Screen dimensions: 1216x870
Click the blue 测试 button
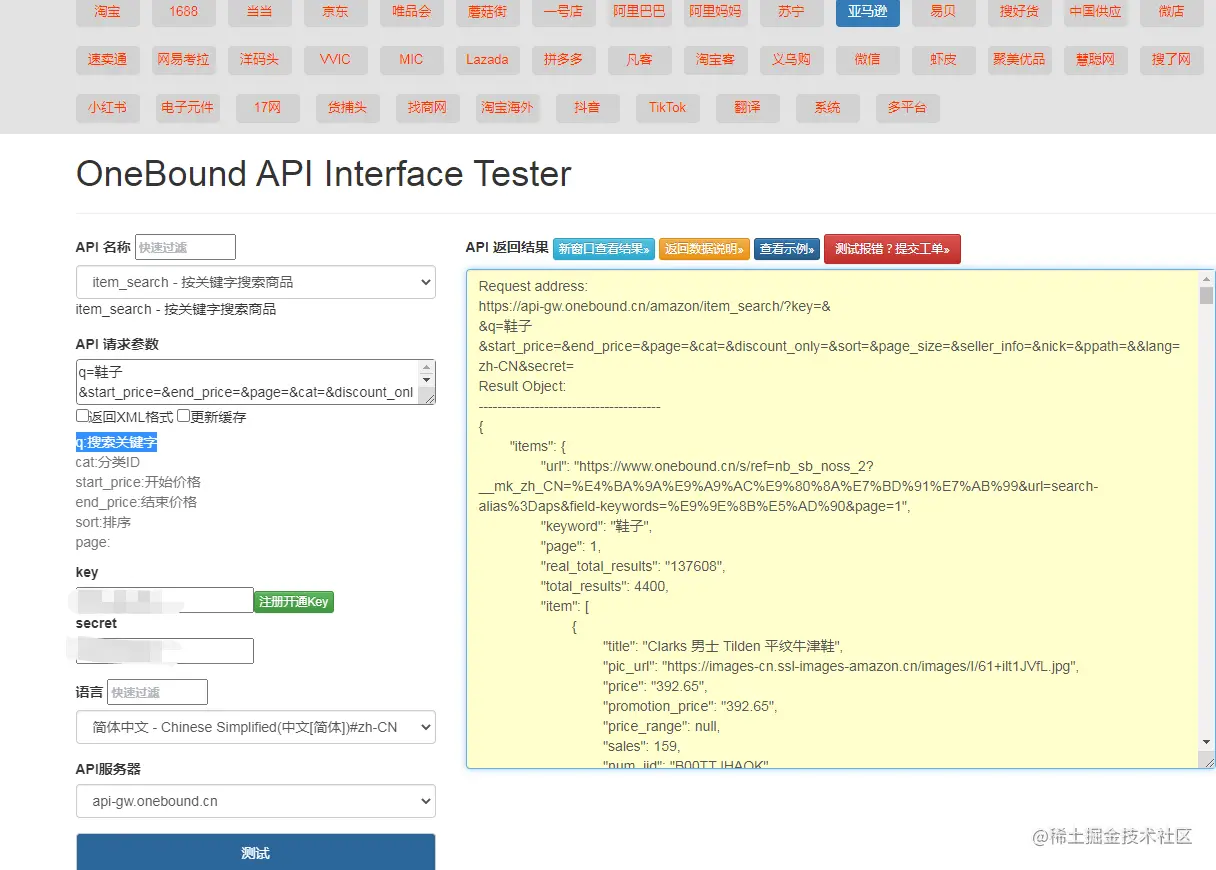[x=255, y=853]
